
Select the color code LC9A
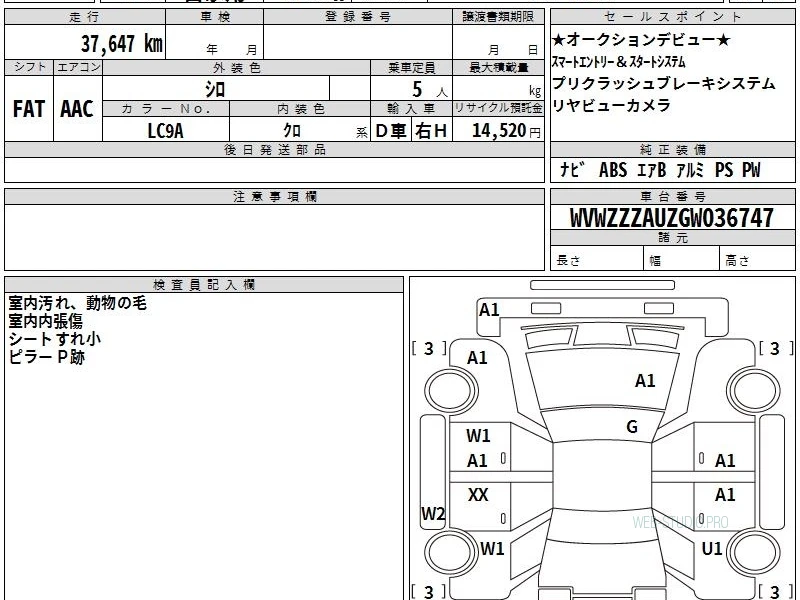(x=165, y=131)
